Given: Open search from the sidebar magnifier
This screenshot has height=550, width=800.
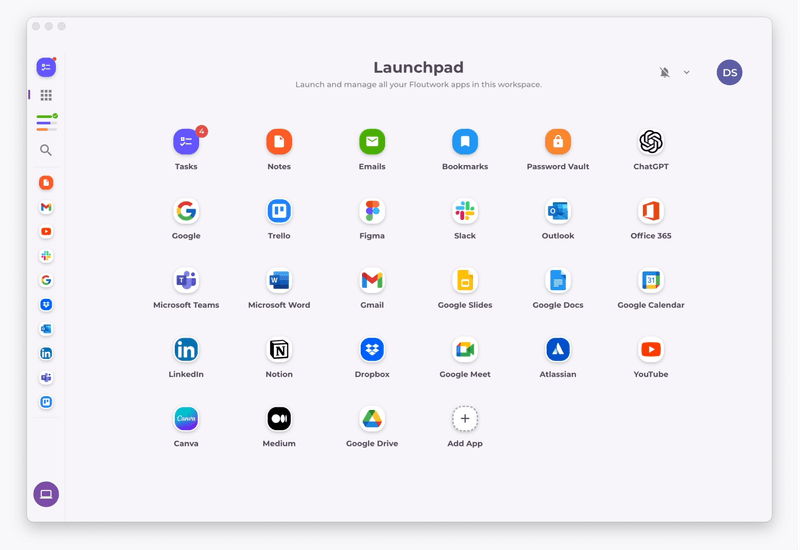Looking at the screenshot, I should 46,150.
